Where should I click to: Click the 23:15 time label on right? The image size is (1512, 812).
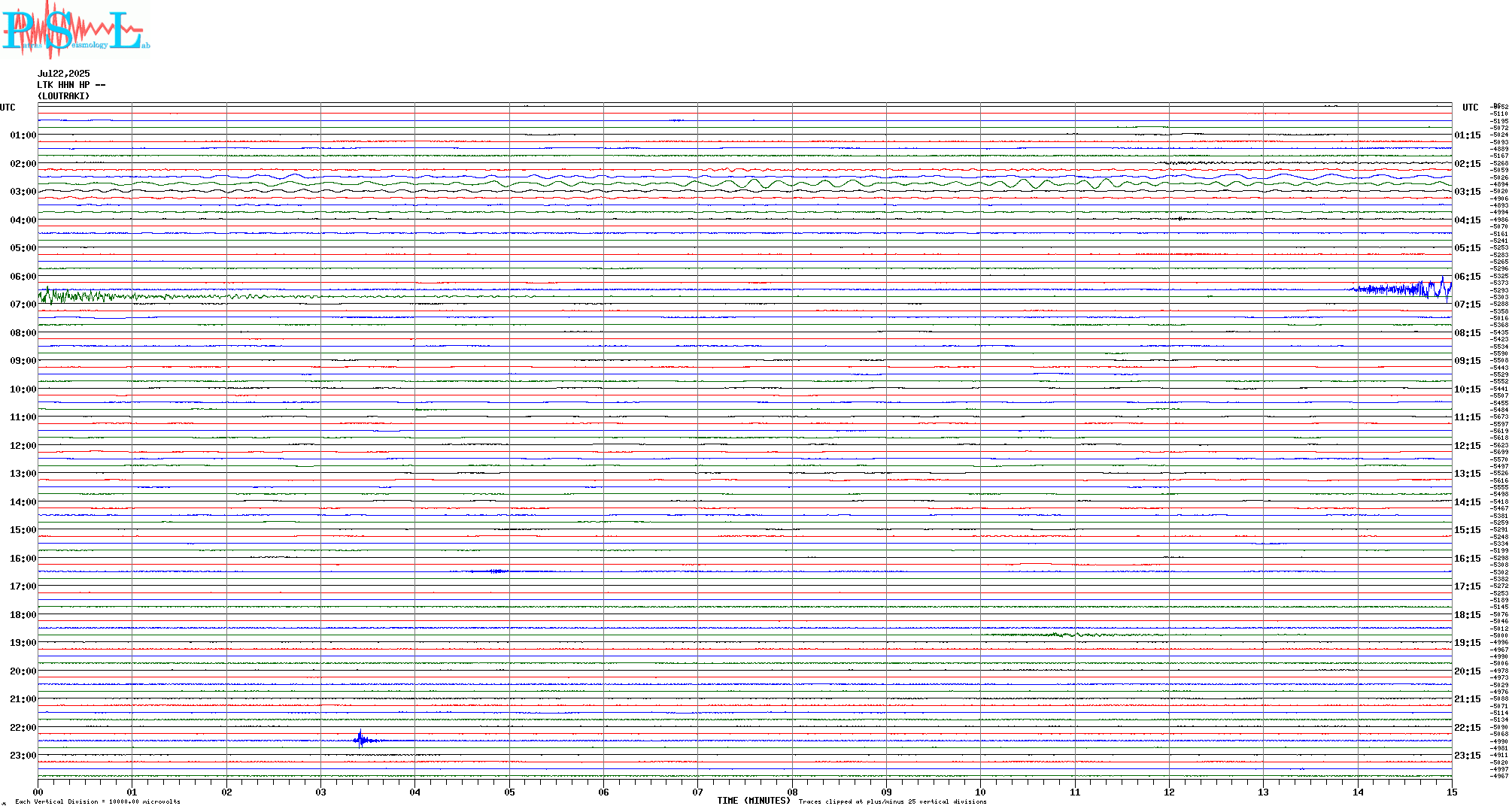click(x=1468, y=756)
